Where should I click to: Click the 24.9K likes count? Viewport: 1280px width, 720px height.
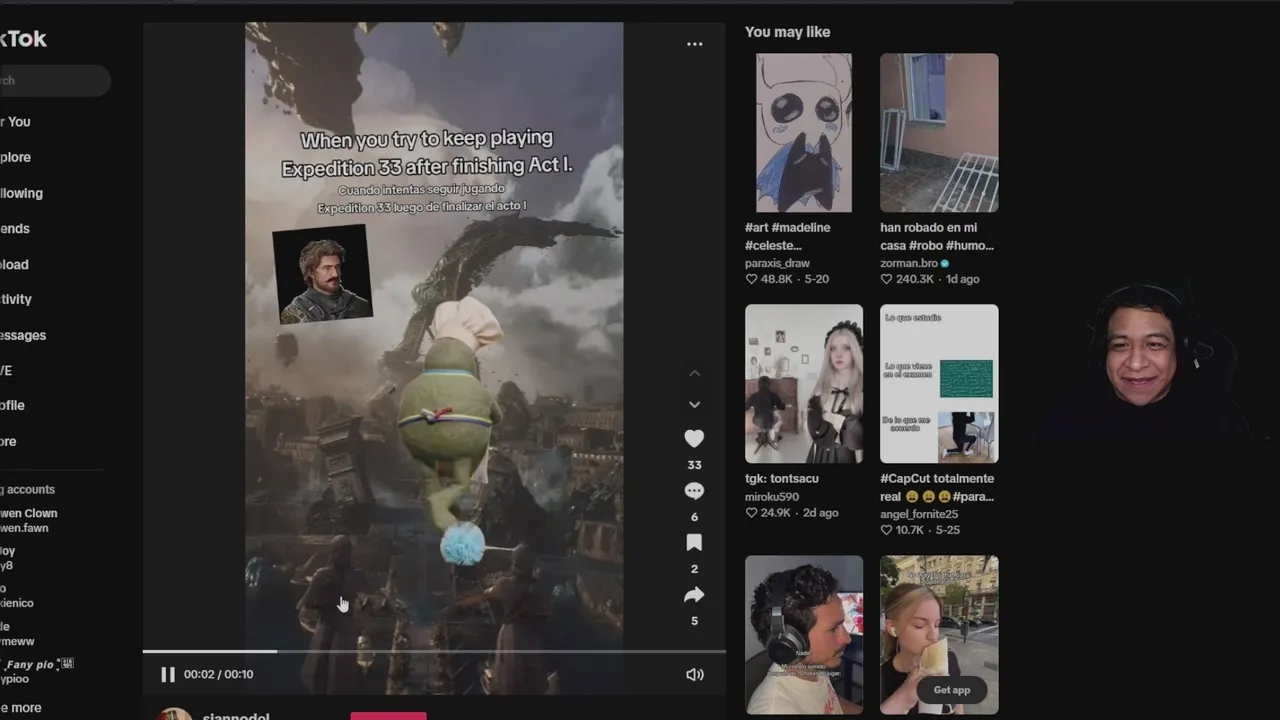point(776,513)
